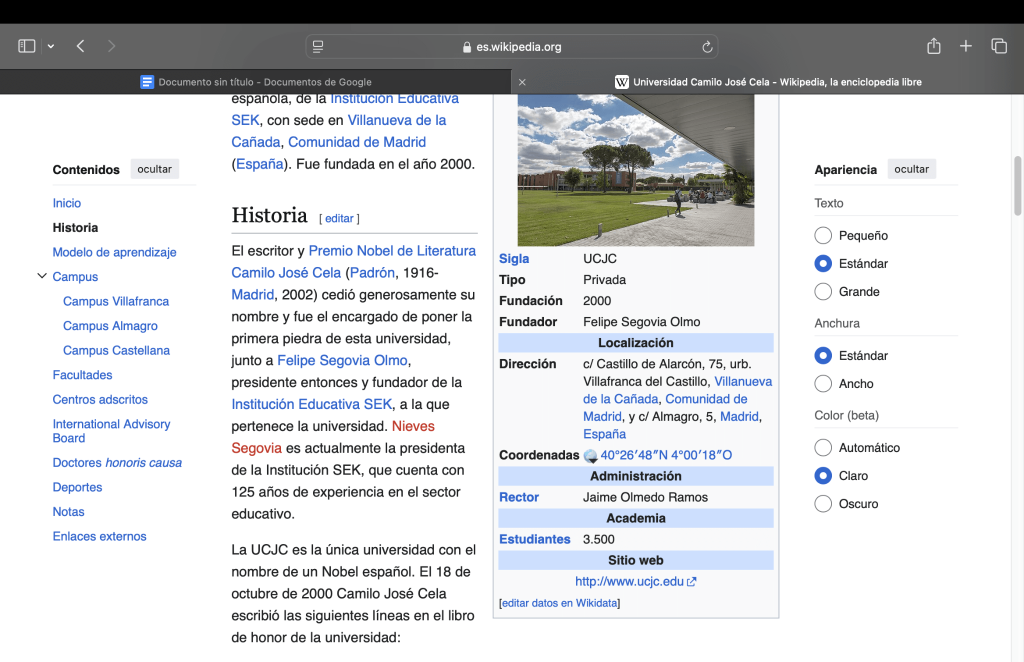Screen dimensions: 1024x662
Task: Go to Campus section in contents
Action: (x=75, y=277)
